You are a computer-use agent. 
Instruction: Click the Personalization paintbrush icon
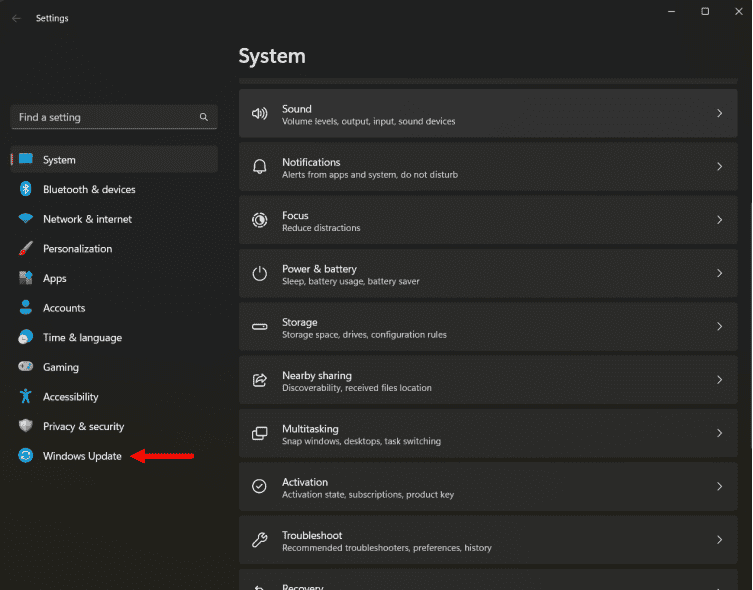pyautogui.click(x=26, y=249)
